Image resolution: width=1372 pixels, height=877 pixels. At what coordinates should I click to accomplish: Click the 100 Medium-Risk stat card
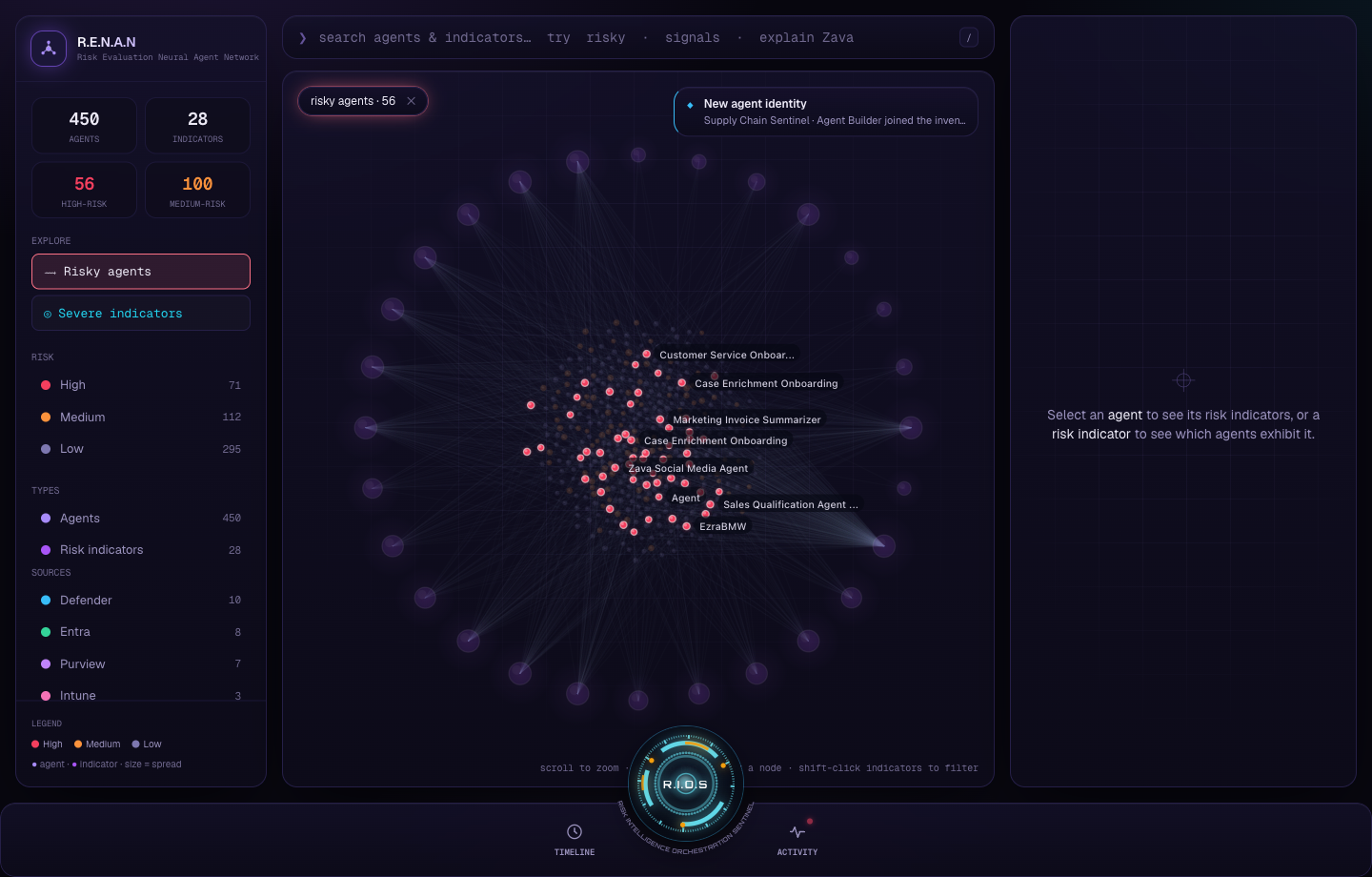tap(197, 190)
